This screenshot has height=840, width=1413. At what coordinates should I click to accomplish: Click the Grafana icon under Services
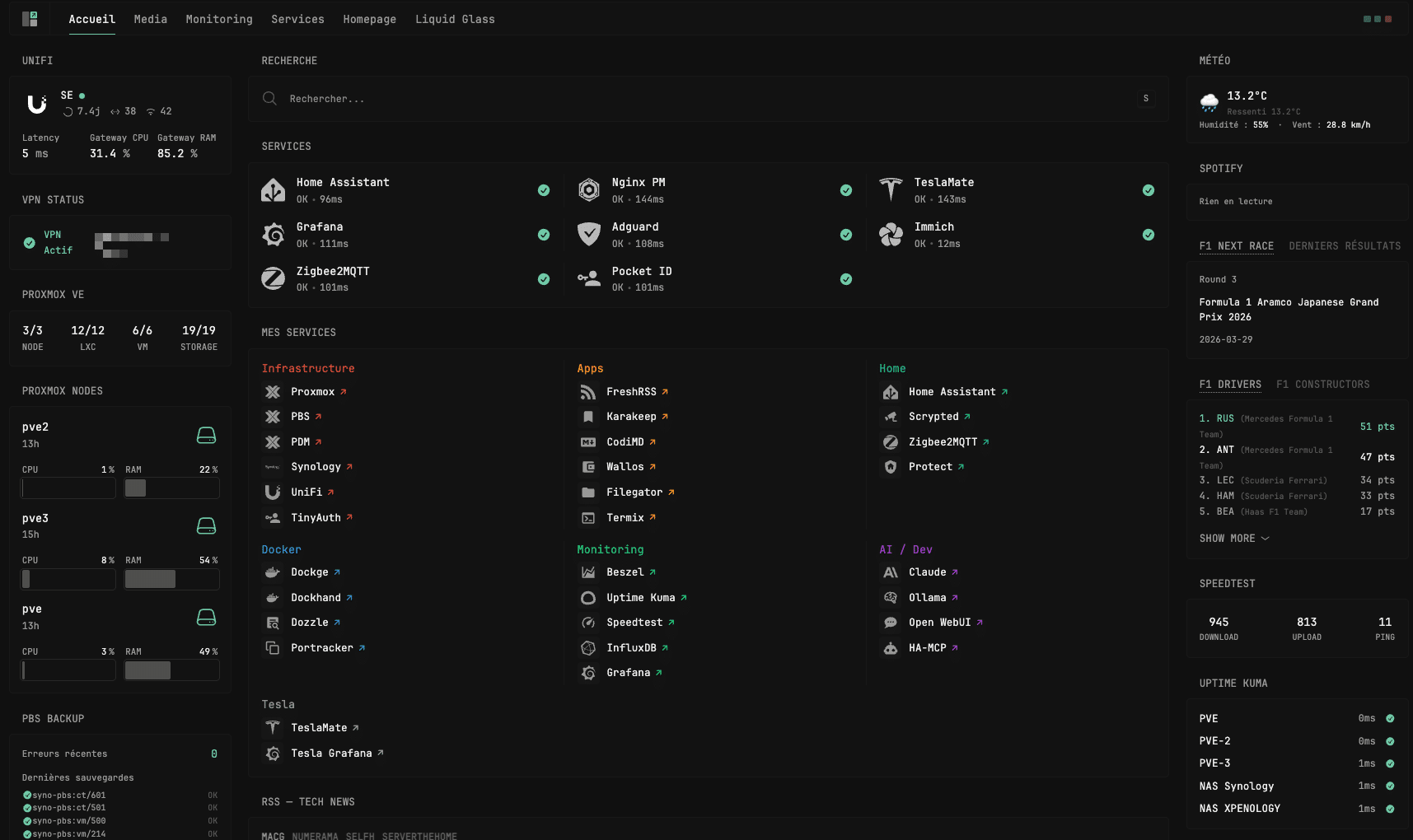pos(273,235)
